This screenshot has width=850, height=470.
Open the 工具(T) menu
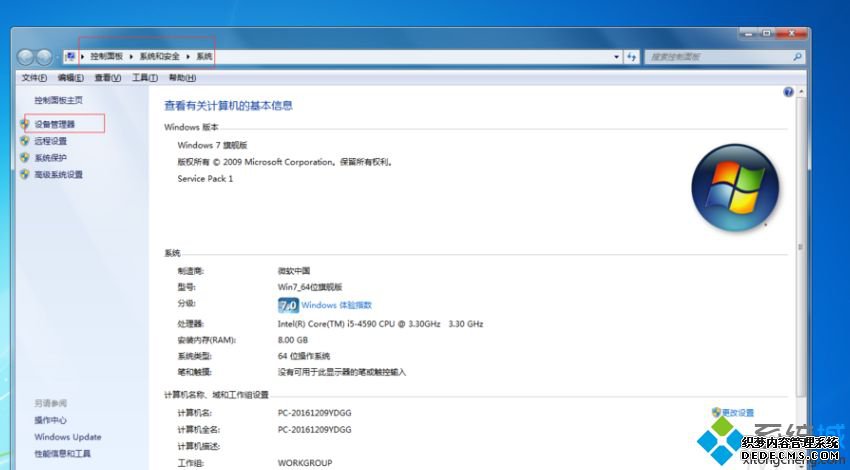(145, 78)
